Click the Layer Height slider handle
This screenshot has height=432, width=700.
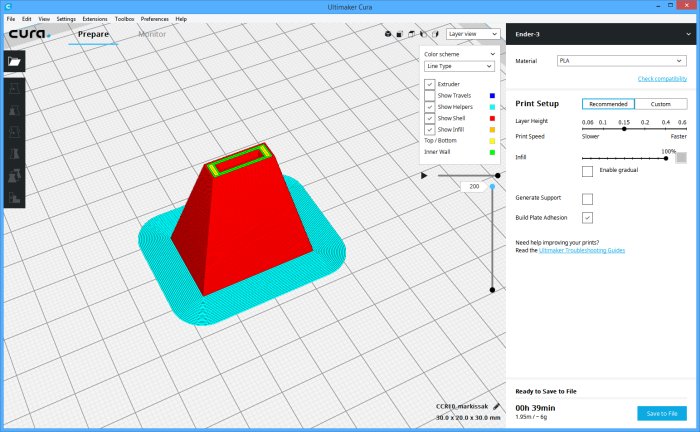tap(624, 129)
